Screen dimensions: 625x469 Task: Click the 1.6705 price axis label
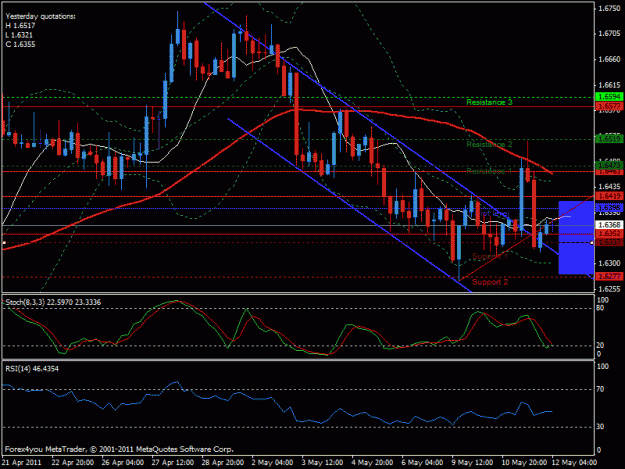609,33
